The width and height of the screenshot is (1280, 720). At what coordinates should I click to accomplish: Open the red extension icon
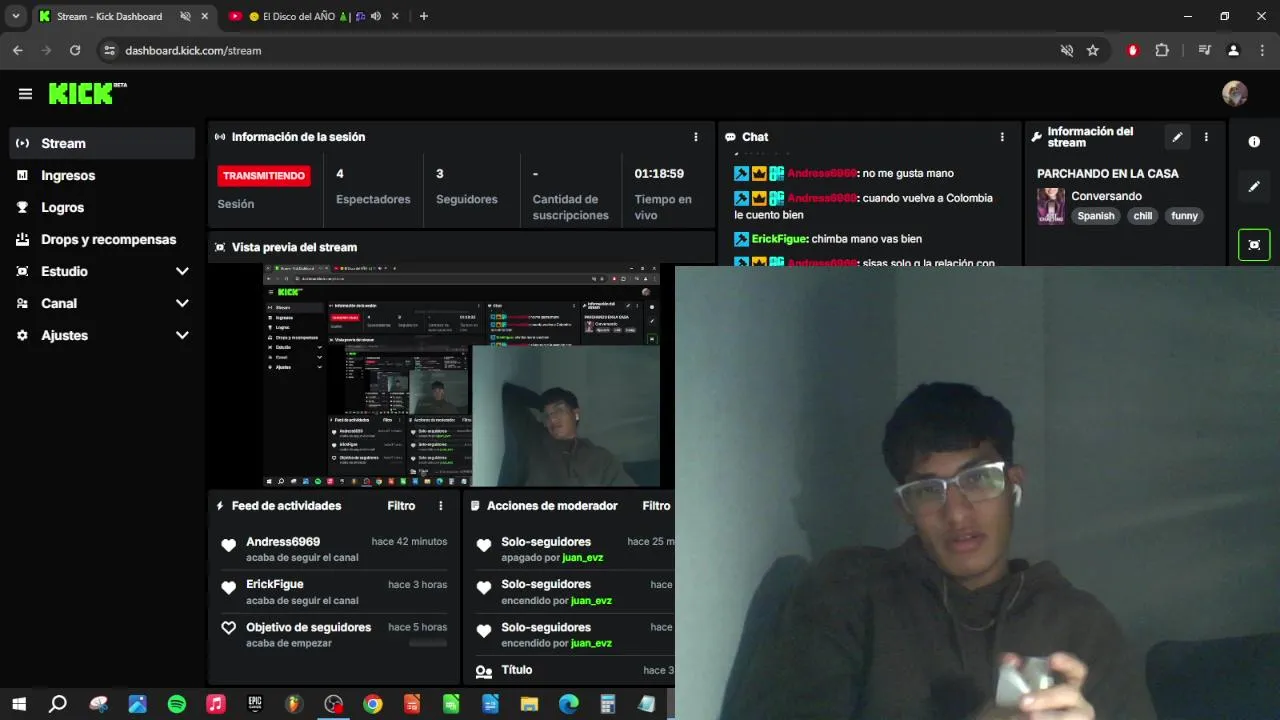[x=1133, y=50]
